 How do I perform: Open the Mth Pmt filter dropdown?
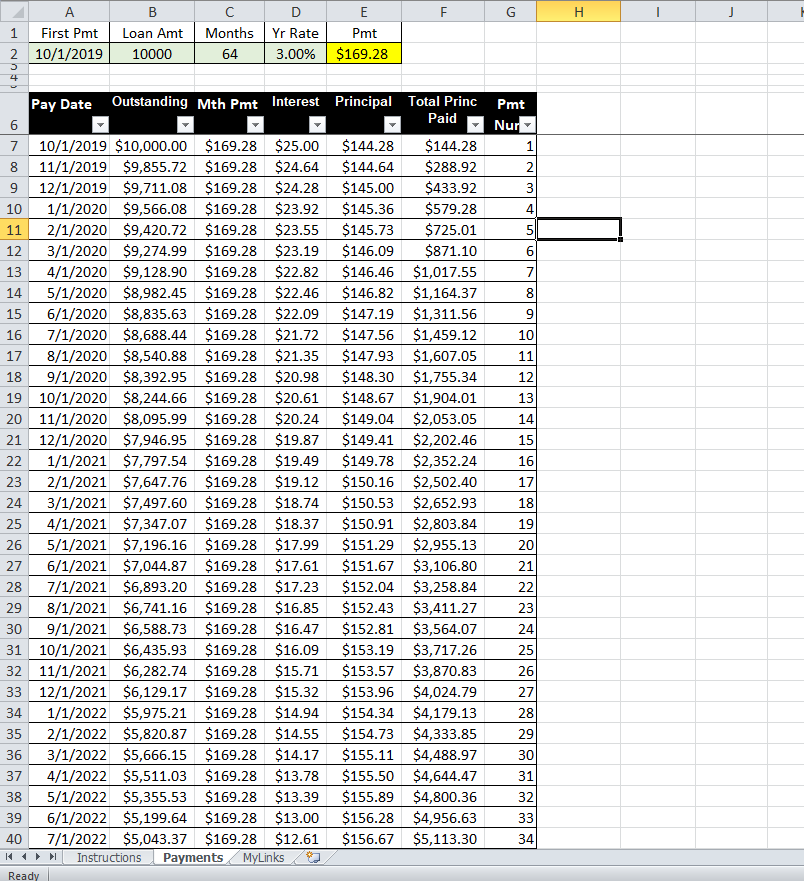(x=255, y=124)
